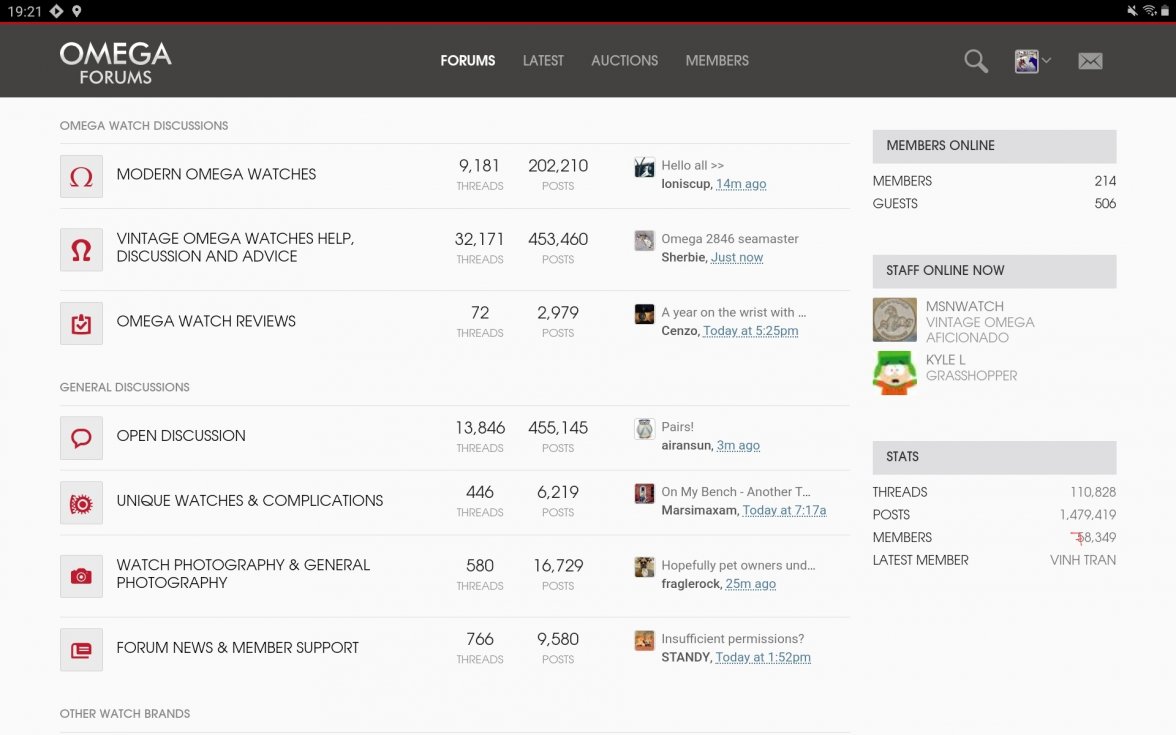Select the gear icon for Unique Watches & Complications
This screenshot has width=1176, height=735.
(81, 502)
